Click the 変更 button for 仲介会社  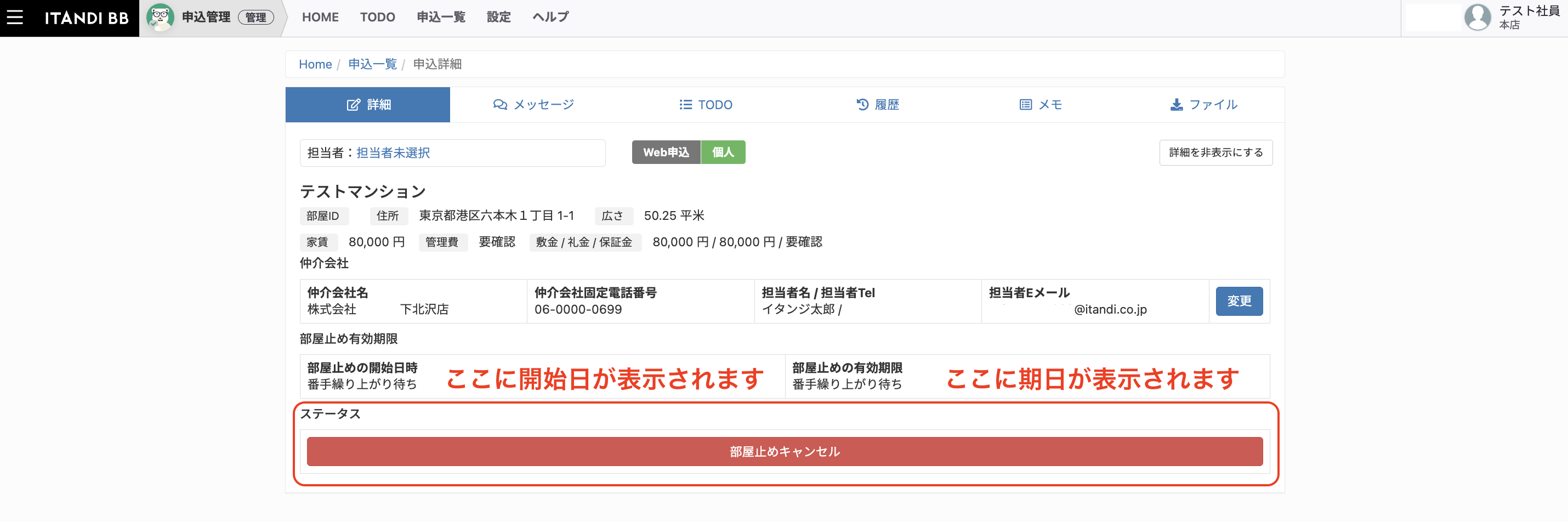[1239, 301]
